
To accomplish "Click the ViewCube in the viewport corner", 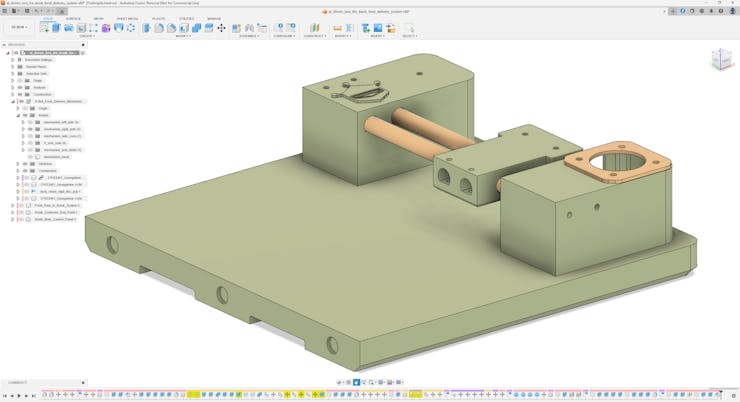I will pos(721,61).
